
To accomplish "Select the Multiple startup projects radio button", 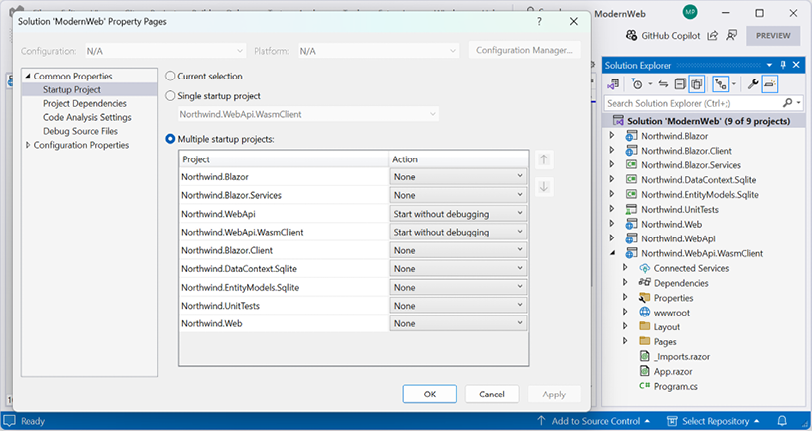I will 170,139.
